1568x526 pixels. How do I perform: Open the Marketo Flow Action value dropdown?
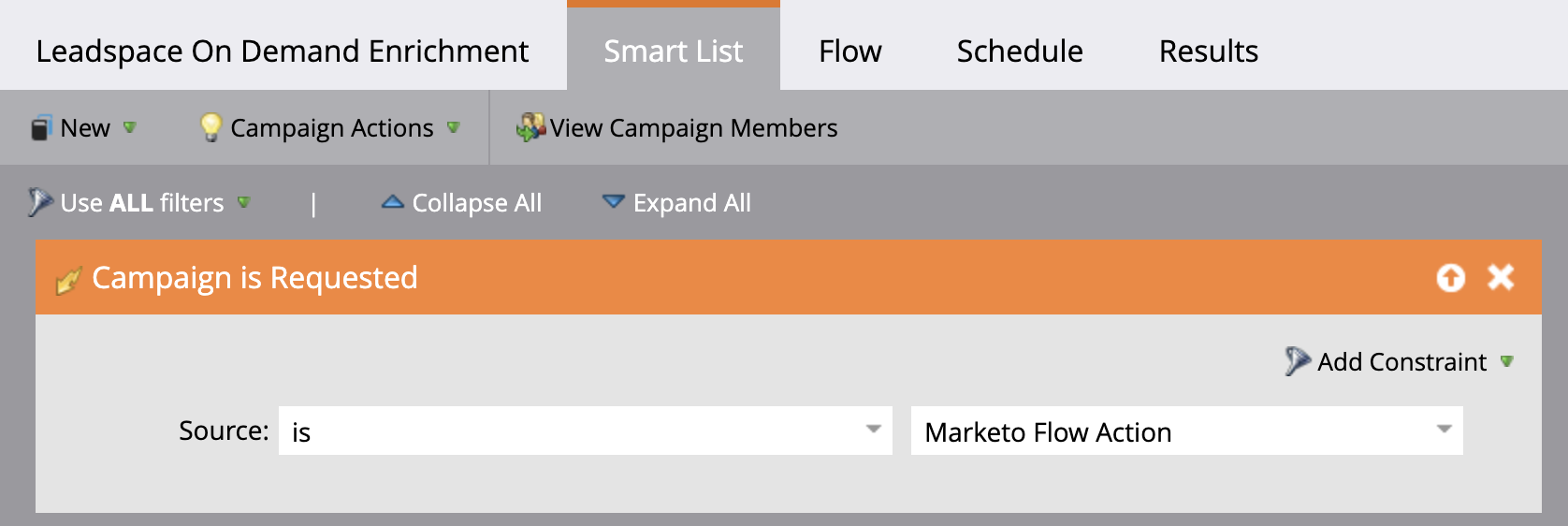(1187, 431)
